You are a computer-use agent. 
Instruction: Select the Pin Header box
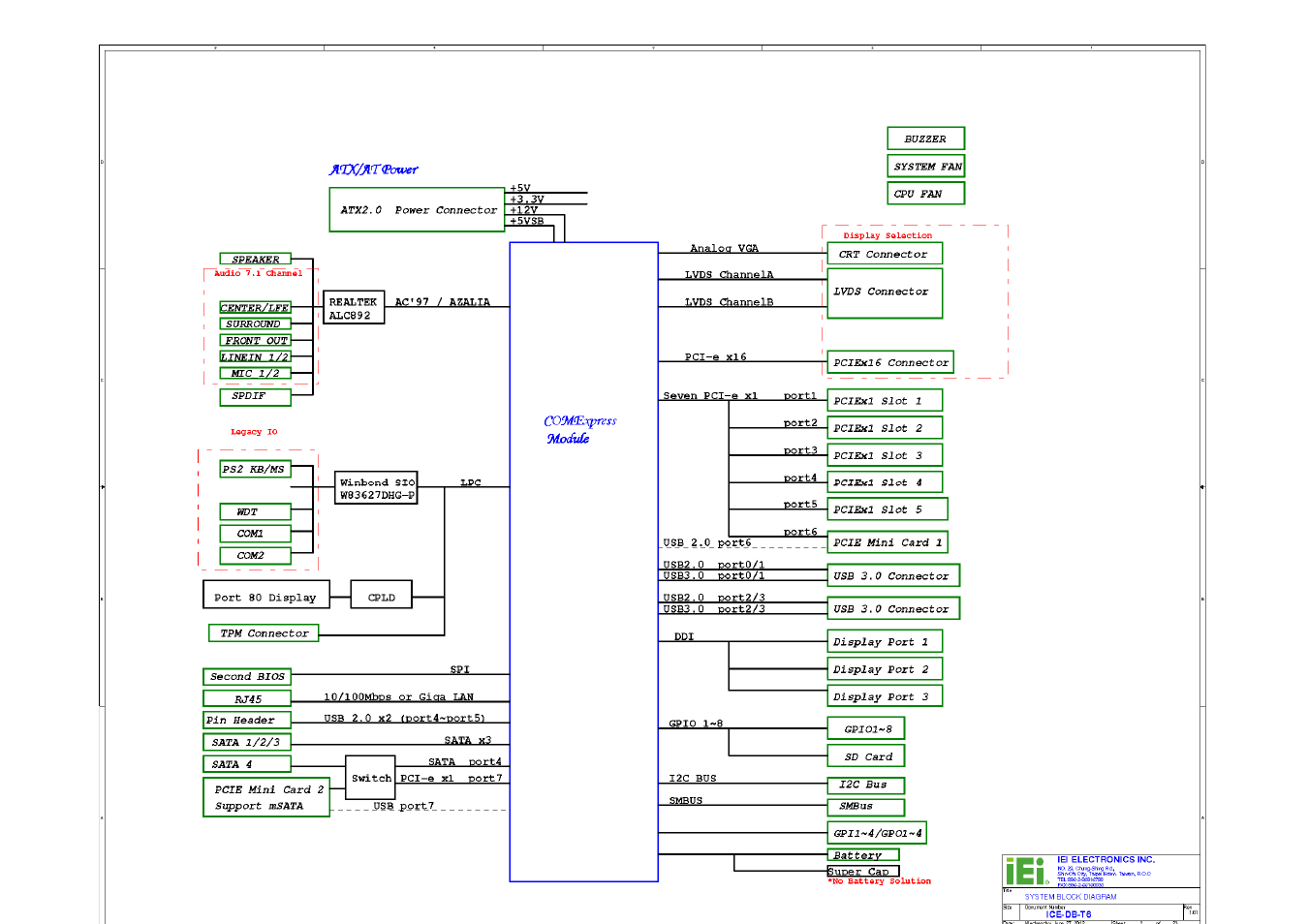[247, 720]
